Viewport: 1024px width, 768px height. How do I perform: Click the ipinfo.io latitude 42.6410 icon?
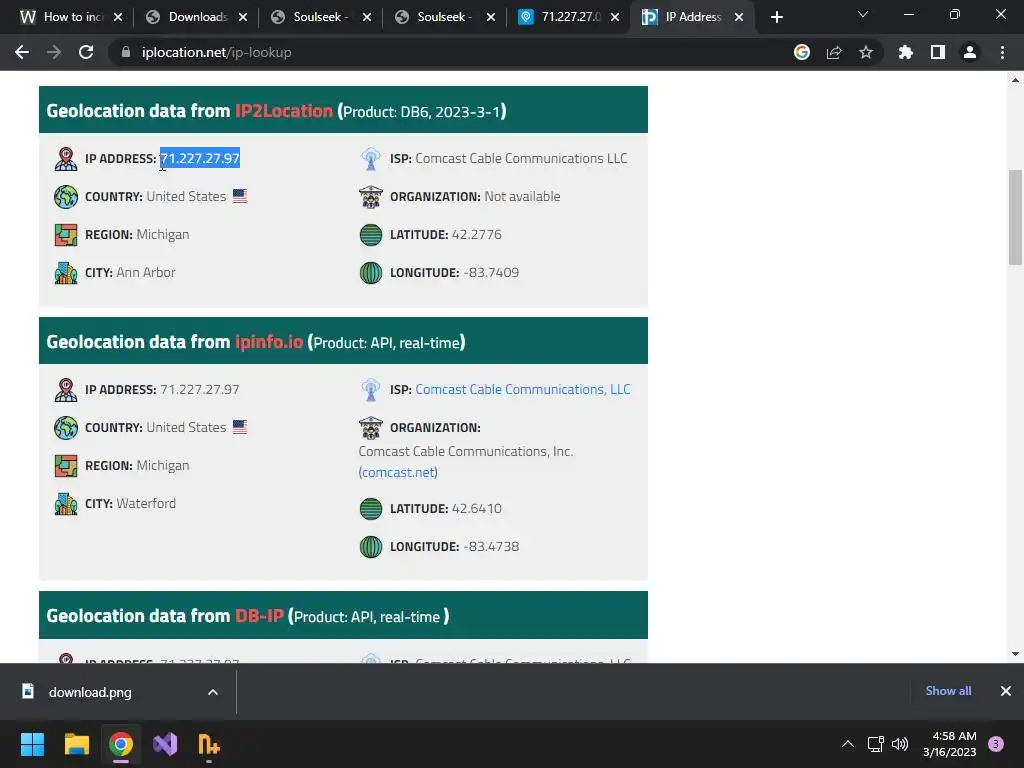371,509
